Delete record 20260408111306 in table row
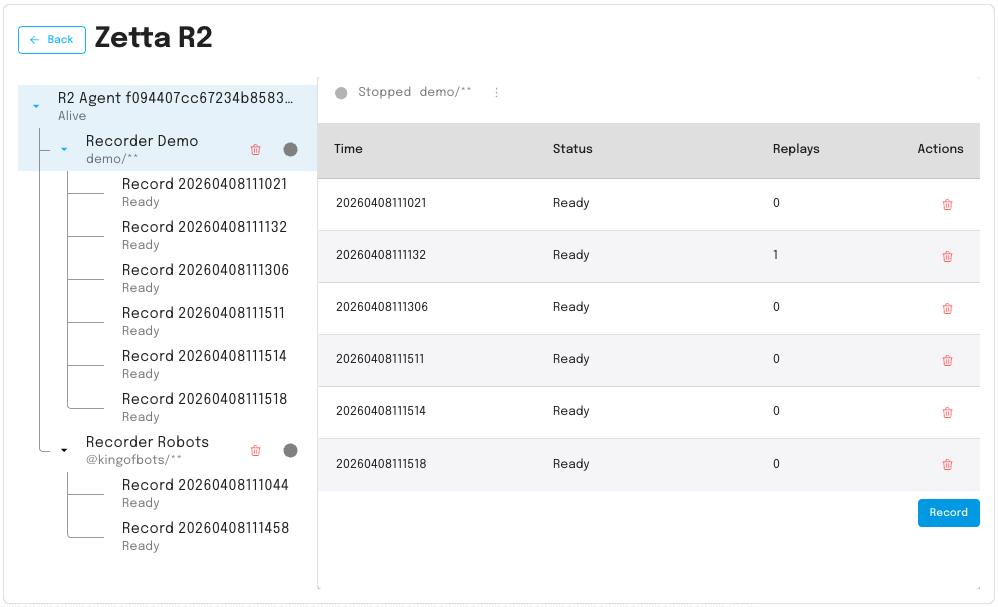The height and width of the screenshot is (607, 998). pyautogui.click(x=947, y=309)
